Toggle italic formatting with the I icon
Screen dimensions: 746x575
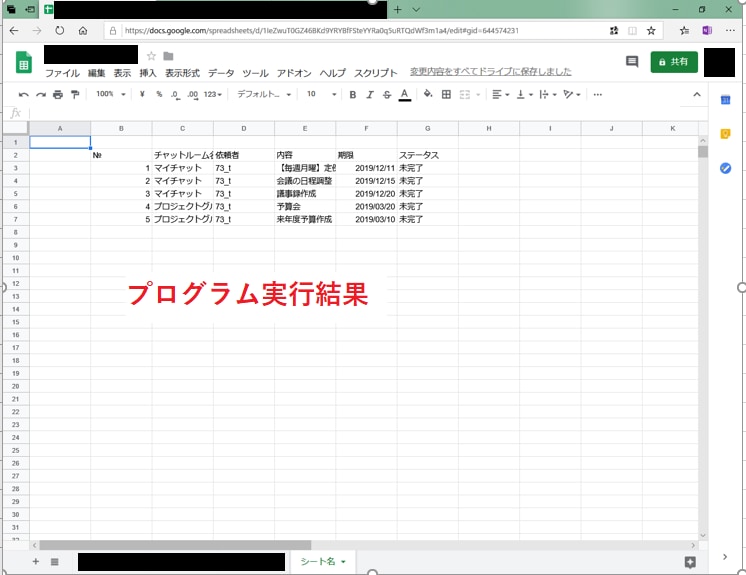click(370, 95)
